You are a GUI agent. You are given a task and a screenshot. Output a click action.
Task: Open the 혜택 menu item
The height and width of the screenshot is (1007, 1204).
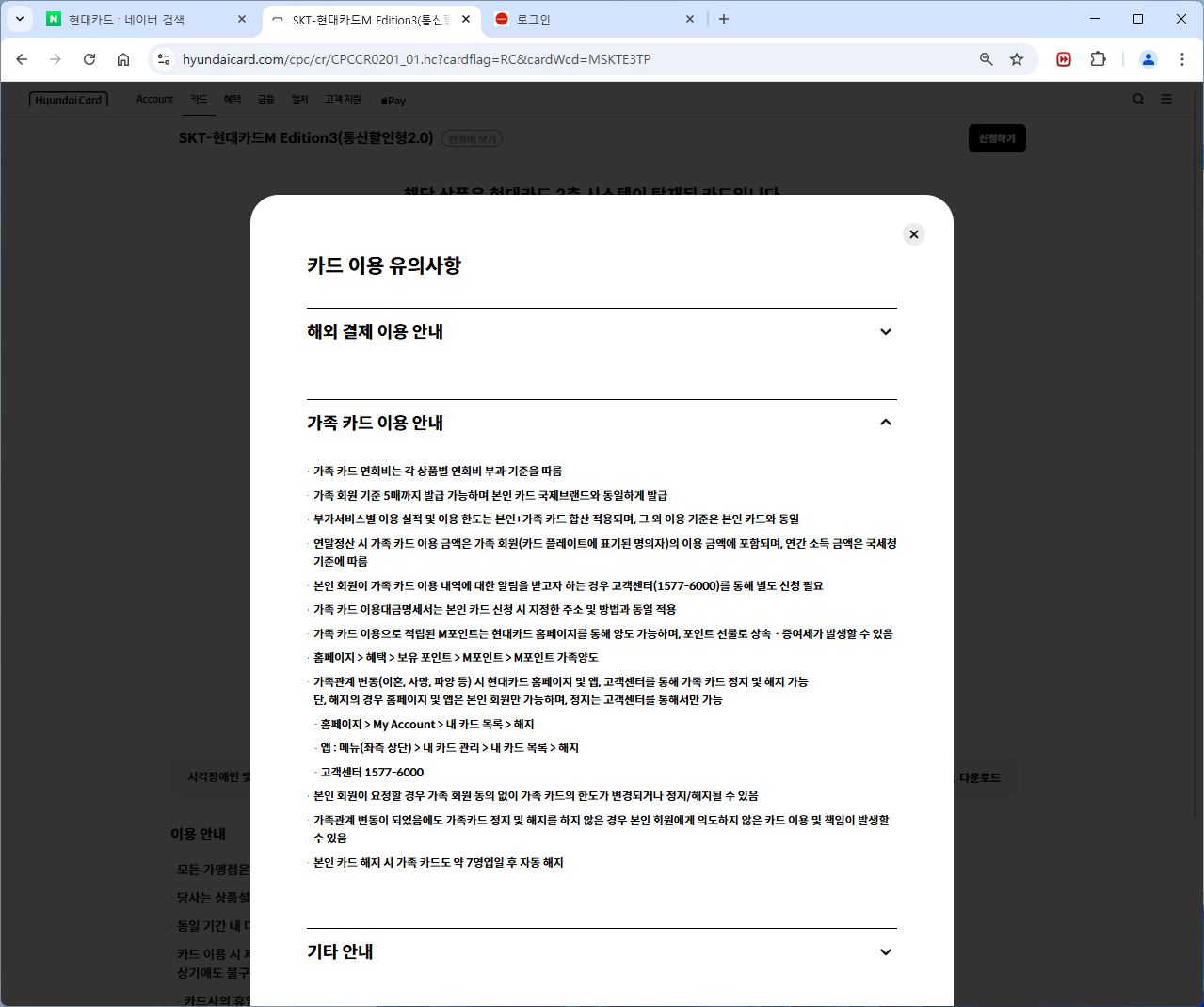[x=233, y=99]
